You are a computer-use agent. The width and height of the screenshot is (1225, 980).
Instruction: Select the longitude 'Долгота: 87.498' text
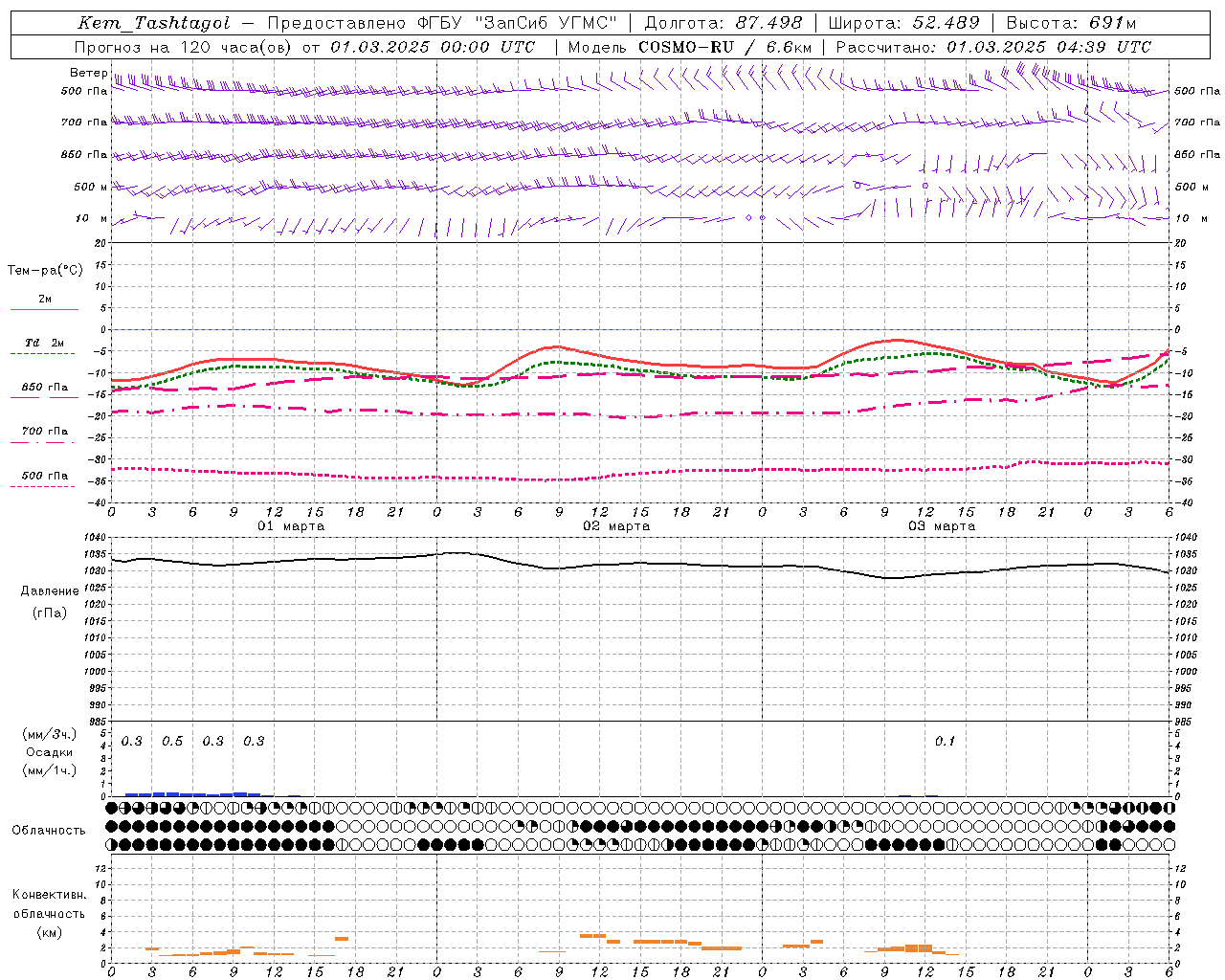tap(723, 23)
